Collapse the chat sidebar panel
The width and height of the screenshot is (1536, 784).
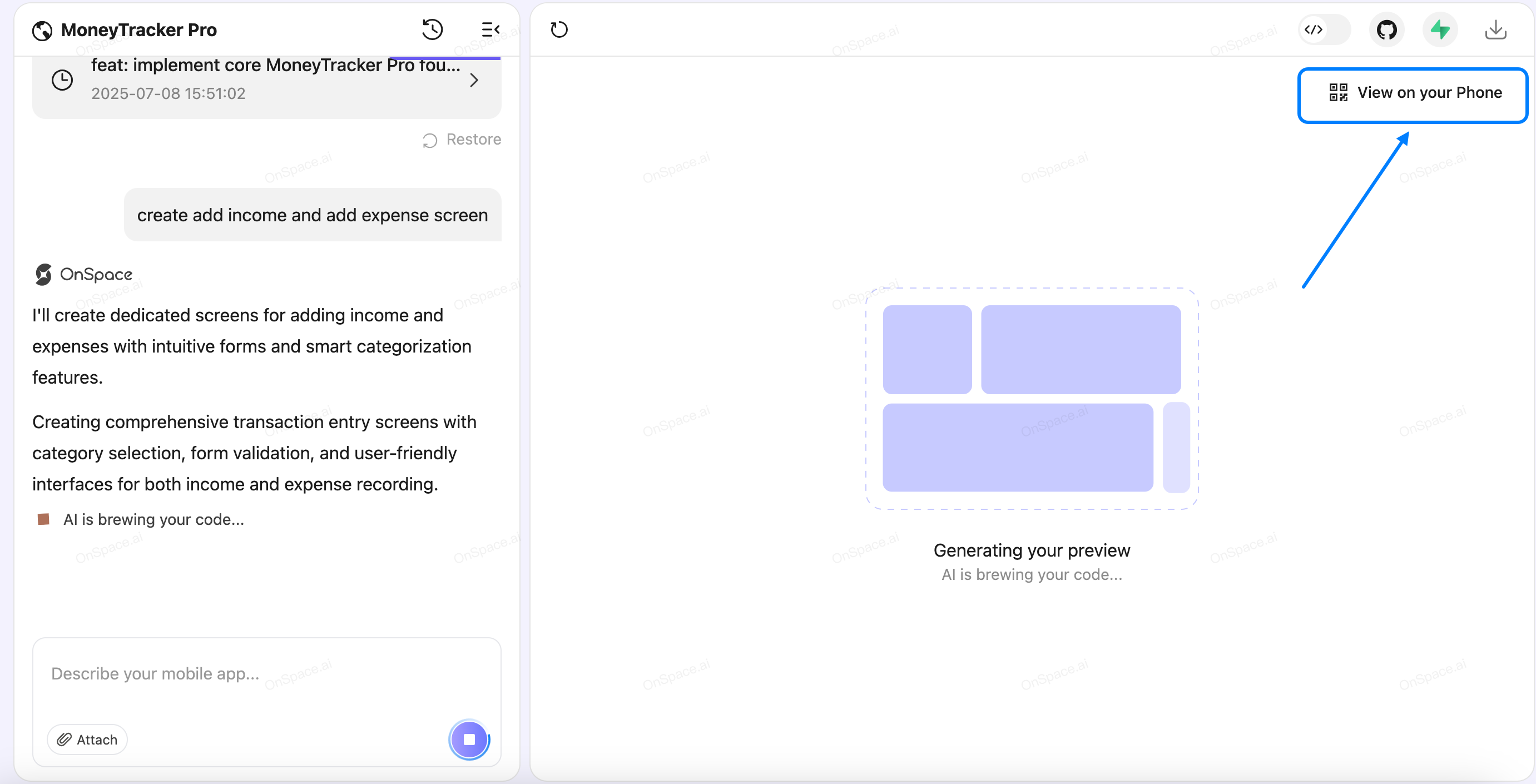coord(490,29)
